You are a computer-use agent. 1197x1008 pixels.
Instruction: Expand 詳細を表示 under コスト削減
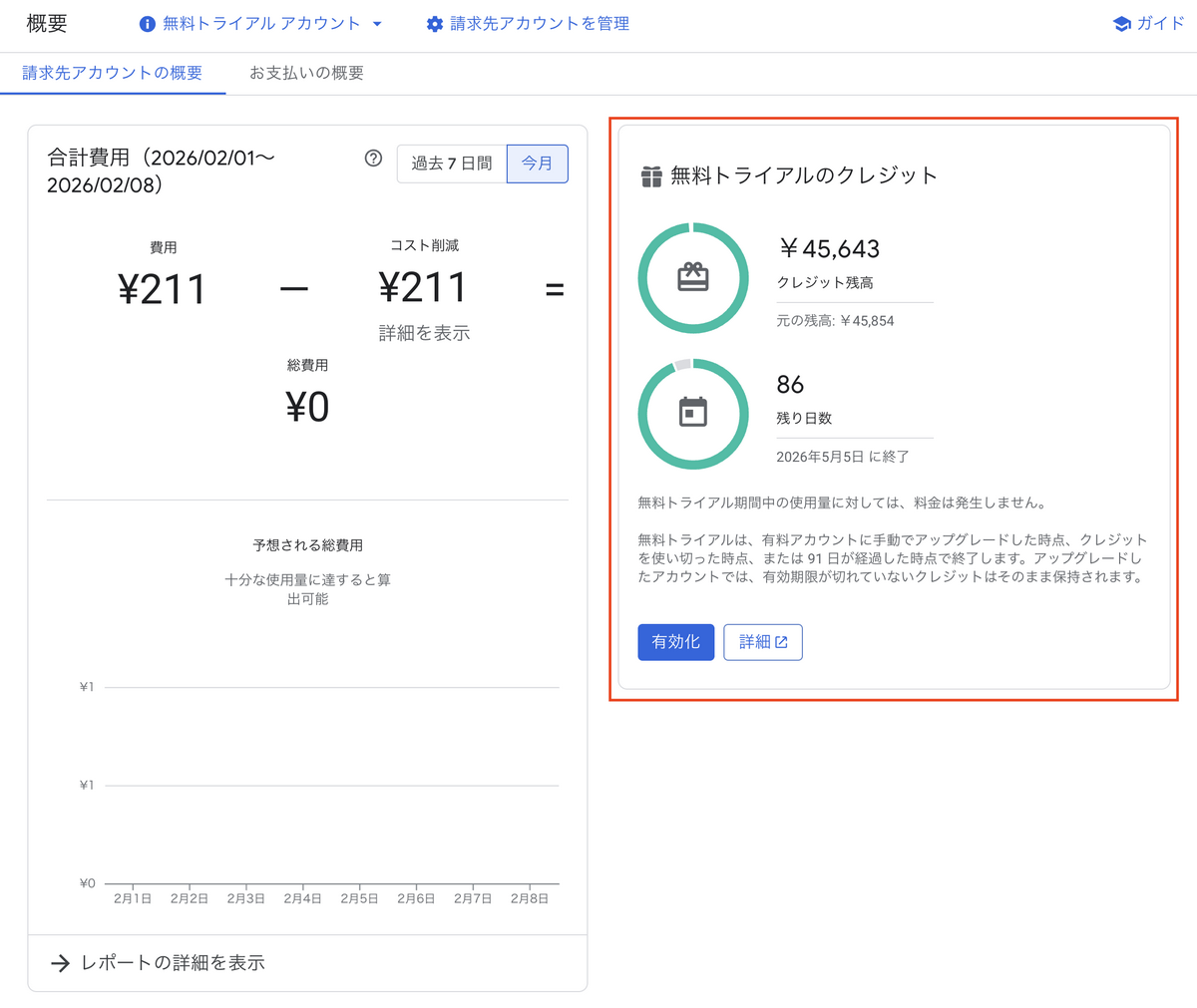coord(424,333)
